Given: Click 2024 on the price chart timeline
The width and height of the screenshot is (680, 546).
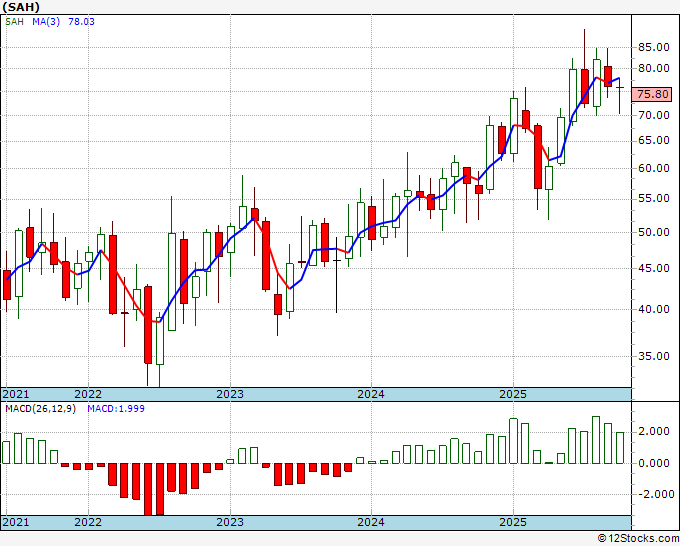Looking at the screenshot, I should [371, 394].
